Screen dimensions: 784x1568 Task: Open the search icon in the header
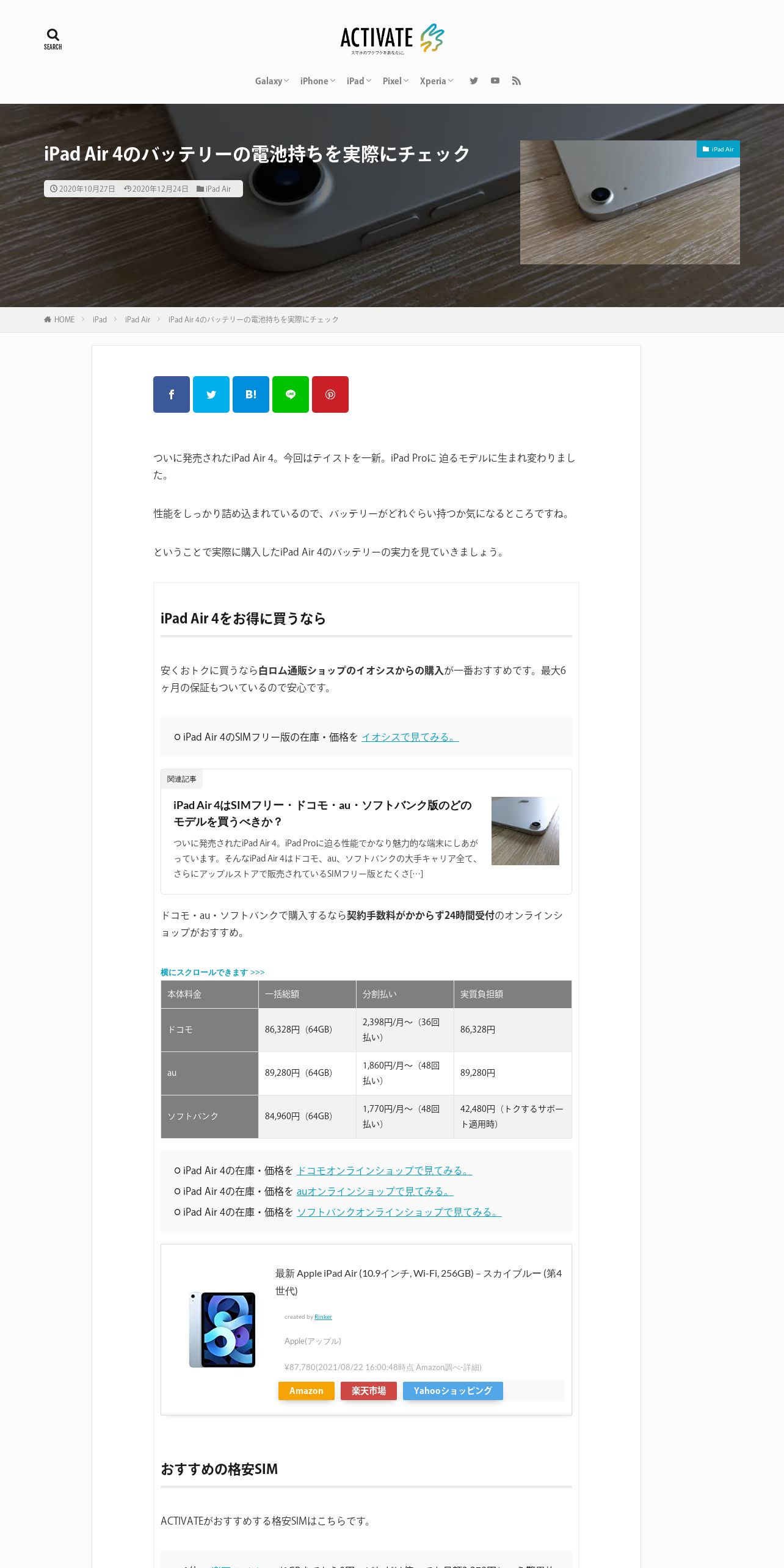[x=53, y=39]
